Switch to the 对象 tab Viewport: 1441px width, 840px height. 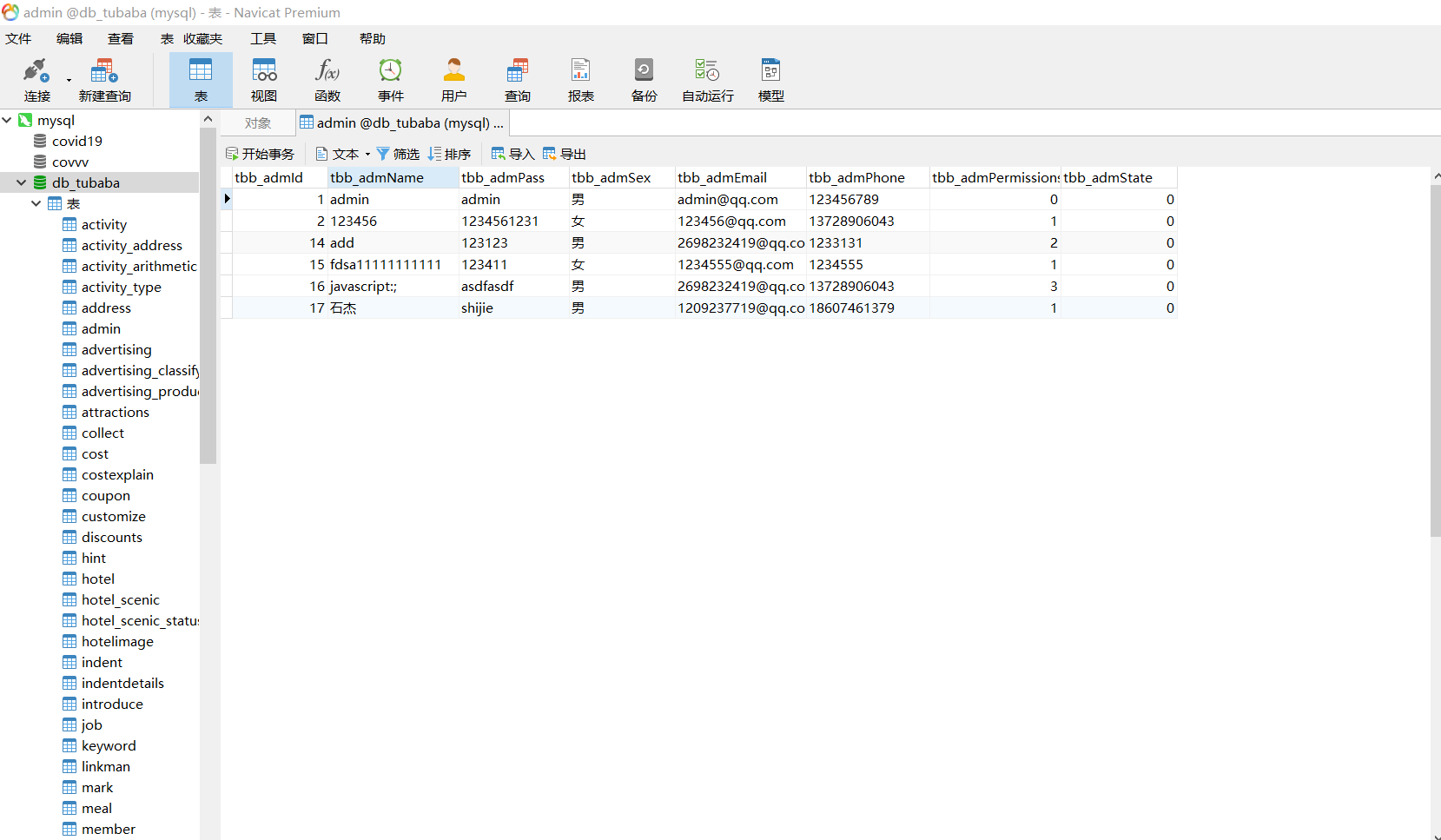point(258,123)
